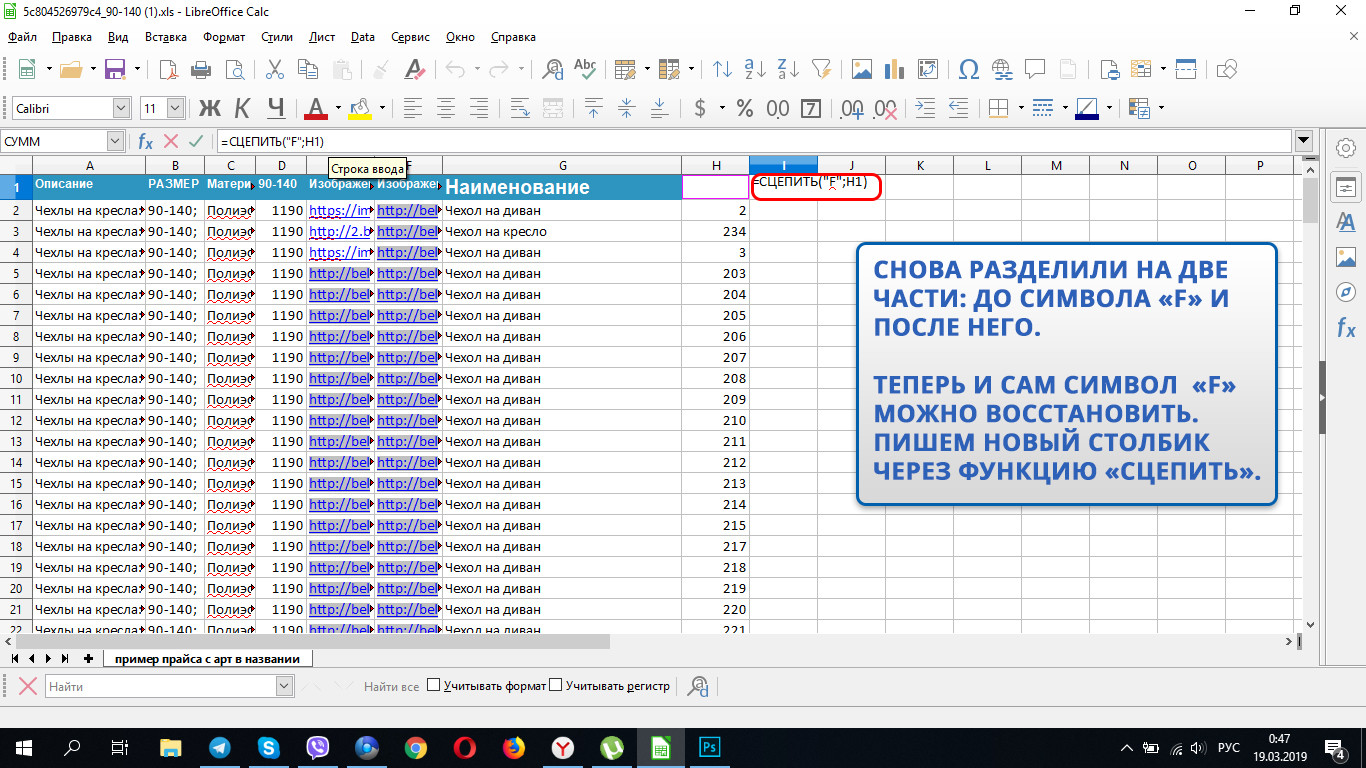Viewport: 1366px width, 768px height.
Task: Run the Spelling check icon
Action: click(x=585, y=69)
